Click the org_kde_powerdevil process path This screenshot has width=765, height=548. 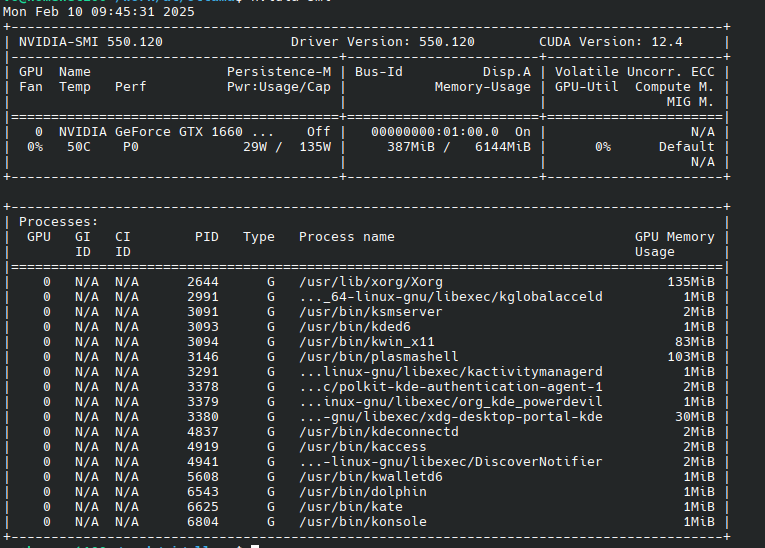click(x=451, y=402)
